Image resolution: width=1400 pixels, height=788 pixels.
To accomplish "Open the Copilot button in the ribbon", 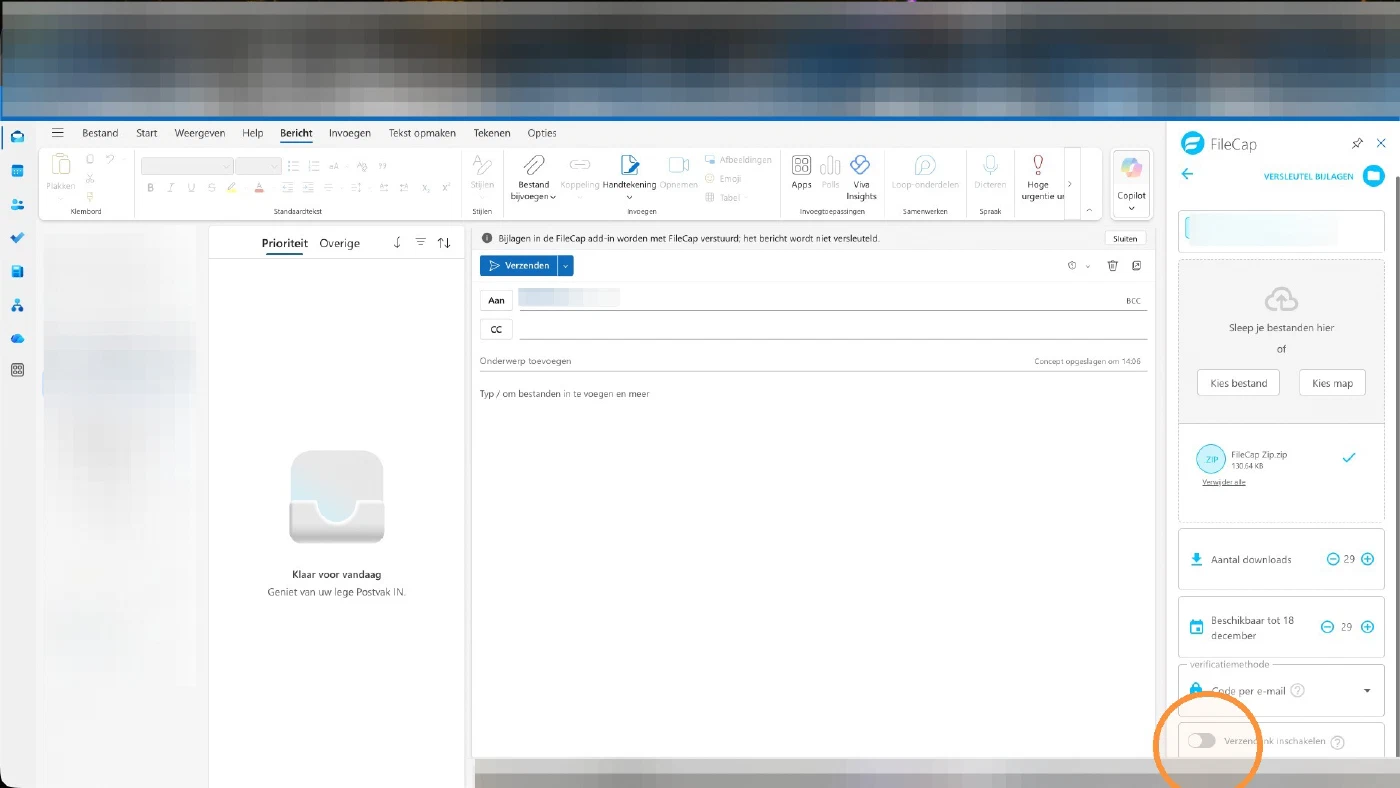I will pyautogui.click(x=1132, y=182).
